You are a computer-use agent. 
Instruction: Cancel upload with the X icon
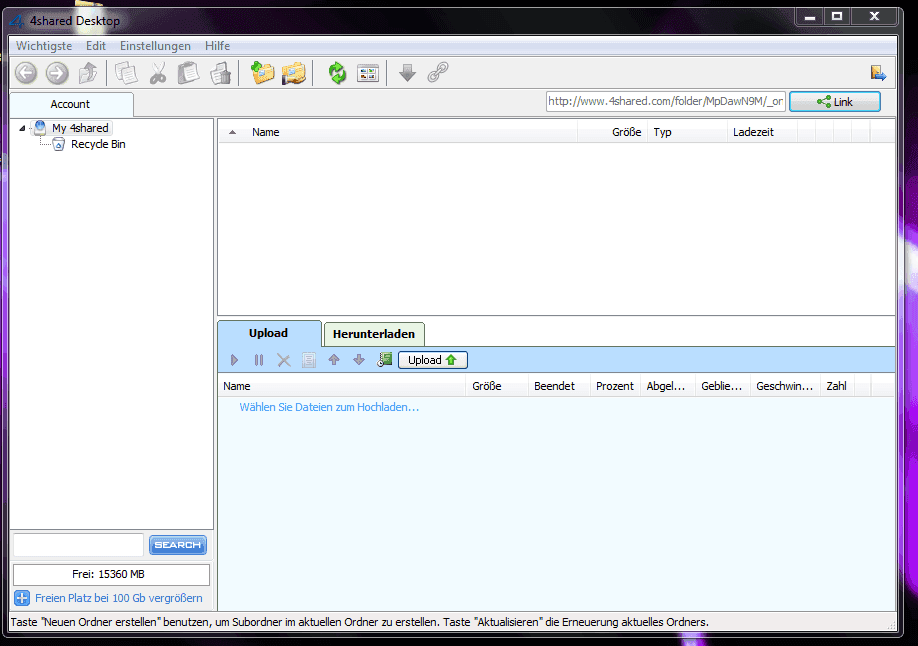(x=283, y=360)
